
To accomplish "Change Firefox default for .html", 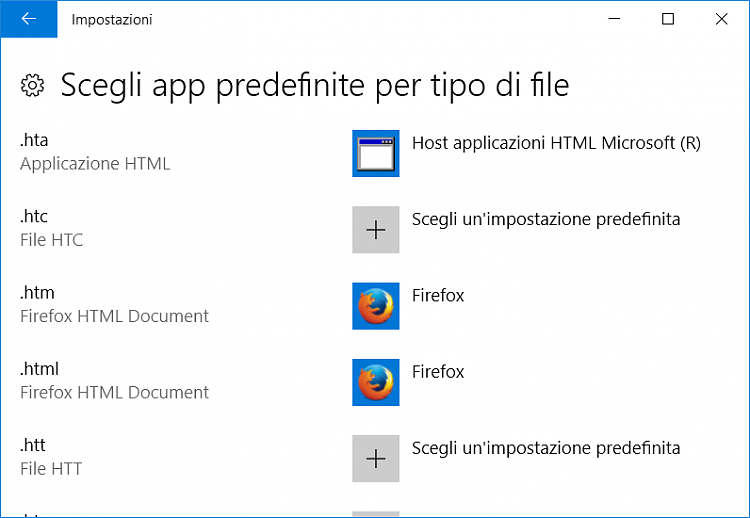I will 438,372.
